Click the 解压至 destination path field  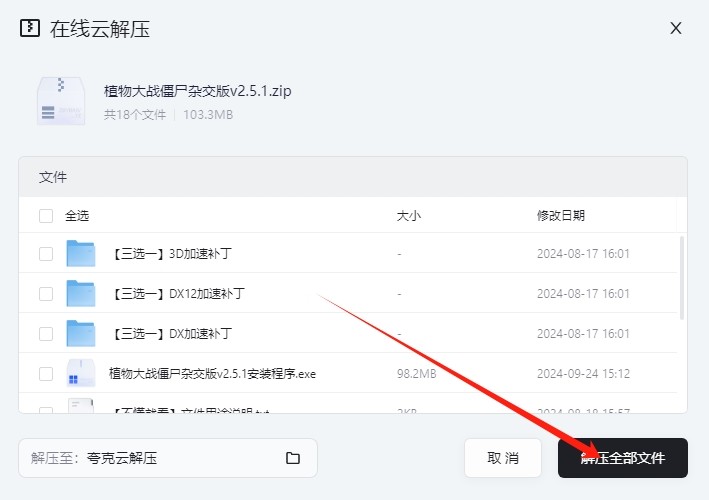click(x=168, y=458)
